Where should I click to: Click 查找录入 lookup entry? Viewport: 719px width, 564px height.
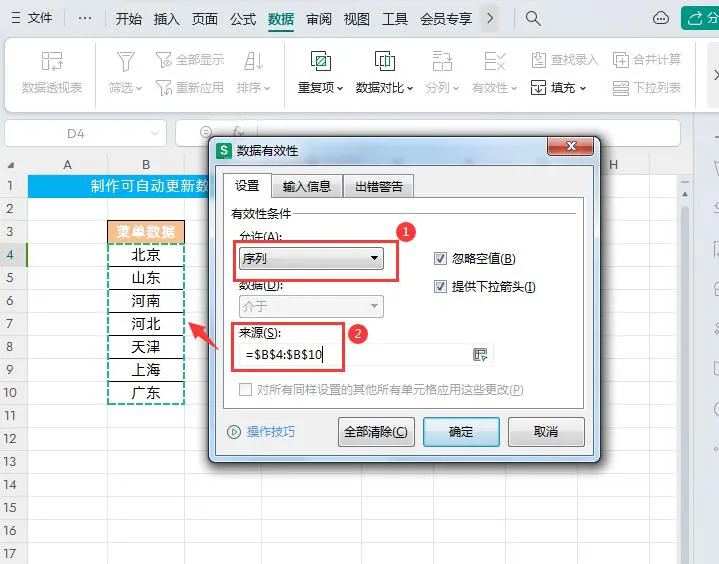565,60
